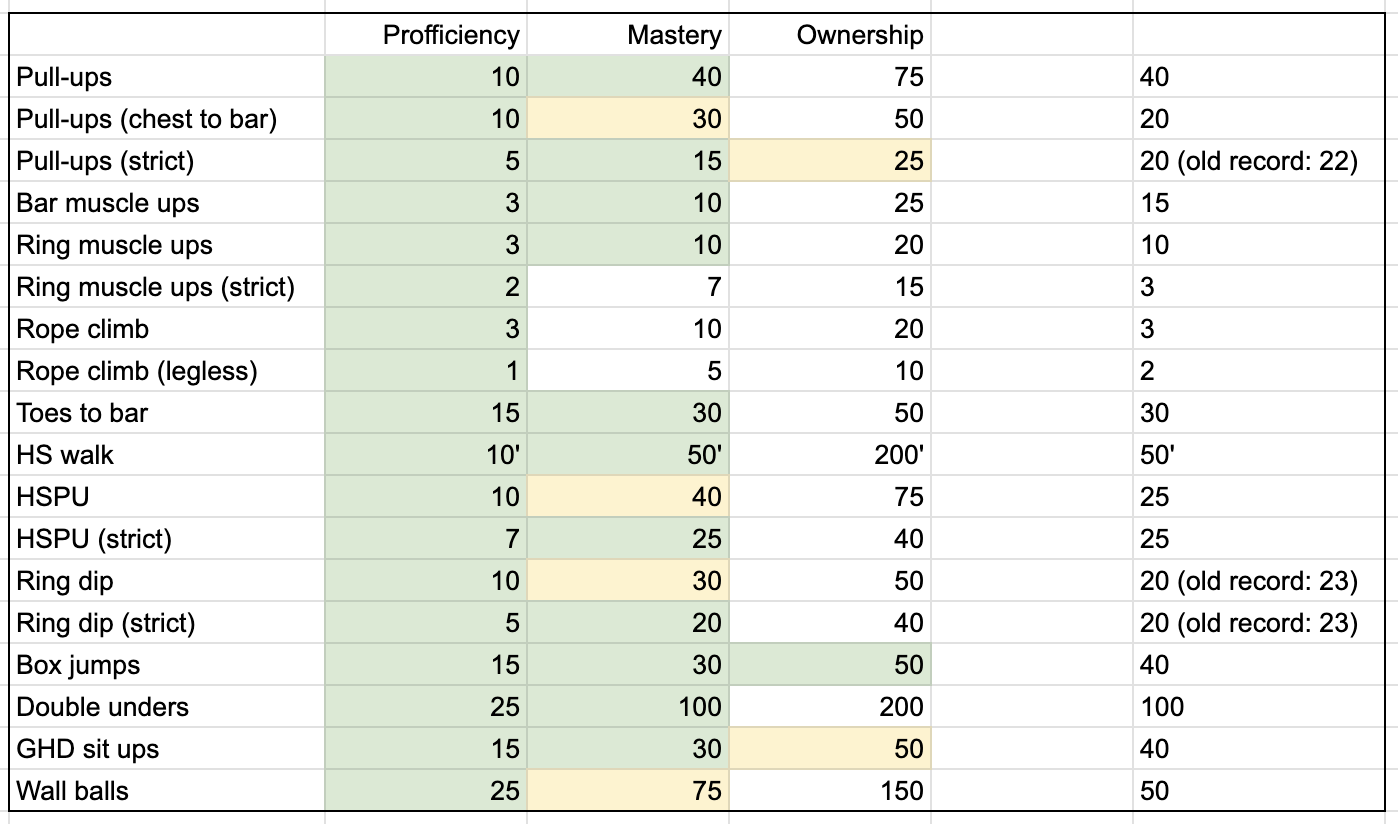Select the Pull-ups (chest to bar) cell
The height and width of the screenshot is (824, 1398).
coord(147,119)
